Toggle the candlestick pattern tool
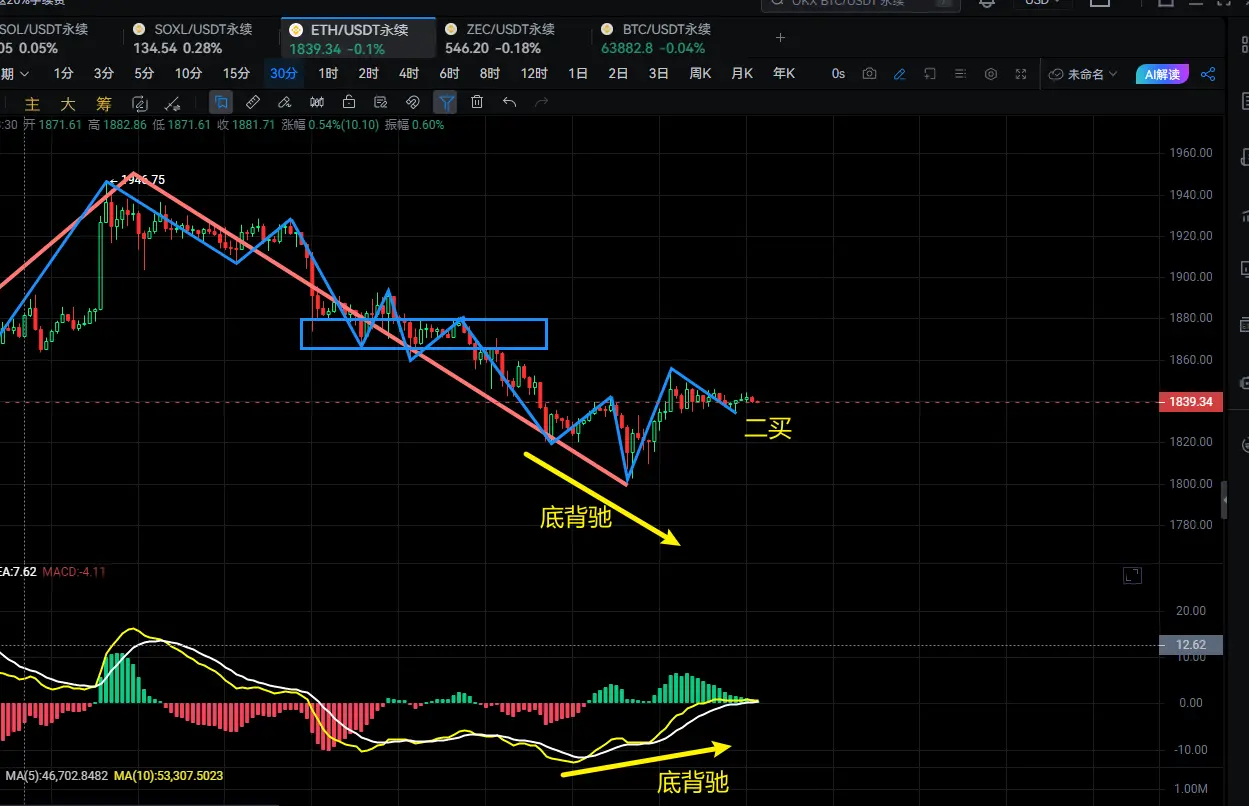This screenshot has height=806, width=1249. (x=317, y=102)
